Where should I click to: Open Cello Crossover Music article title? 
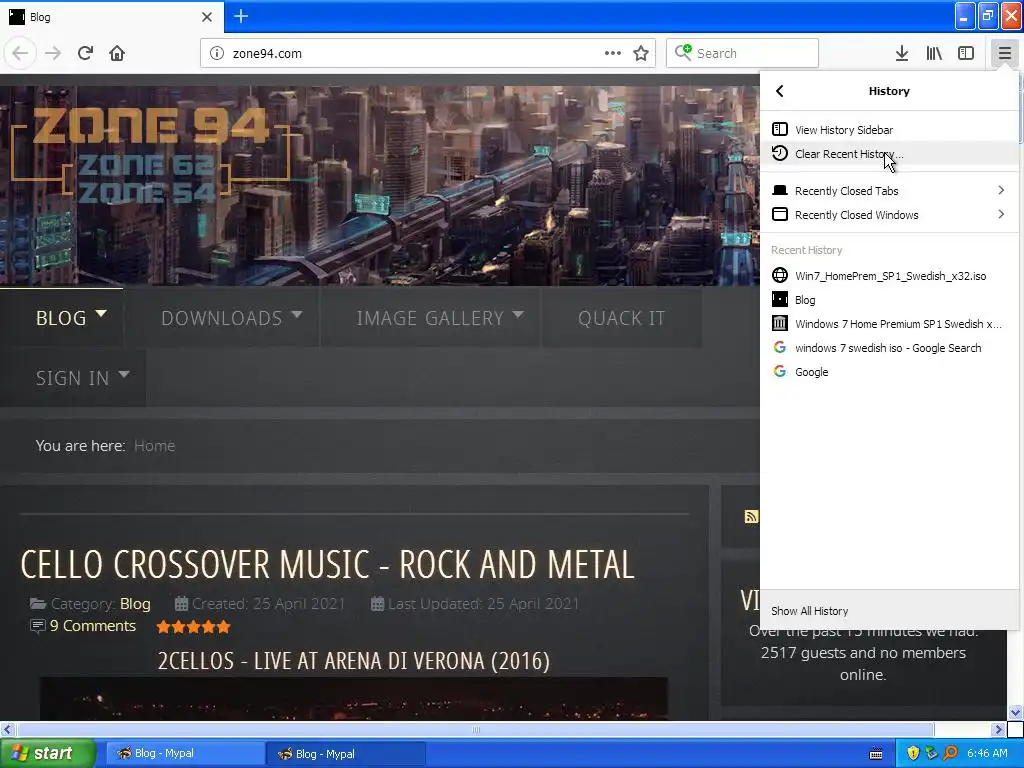[x=327, y=564]
